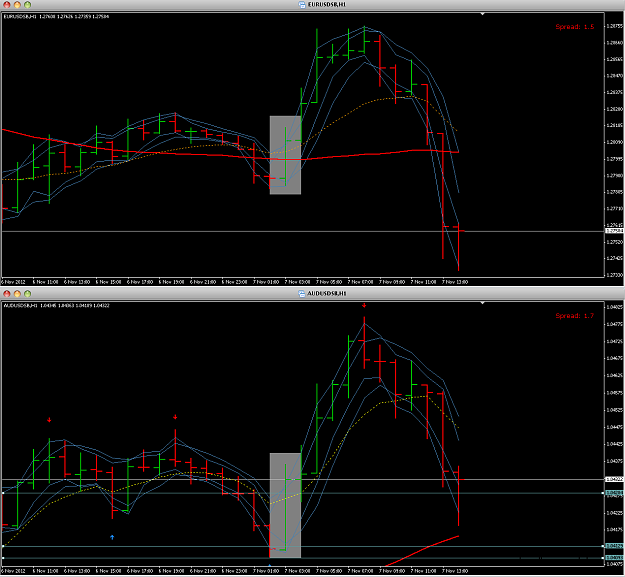The height and width of the screenshot is (577, 625).
Task: Zoom the AUDUSD chart window
Action: click(x=28, y=294)
